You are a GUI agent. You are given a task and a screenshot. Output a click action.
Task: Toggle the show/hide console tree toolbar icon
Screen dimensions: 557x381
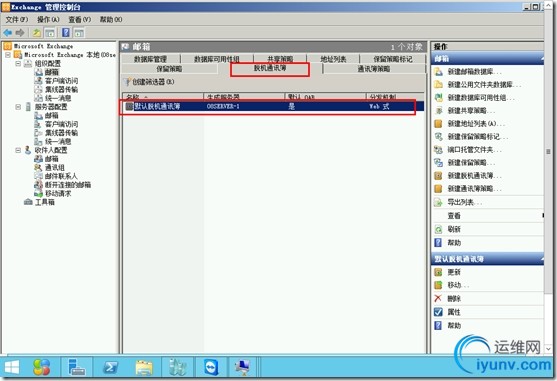[50, 33]
